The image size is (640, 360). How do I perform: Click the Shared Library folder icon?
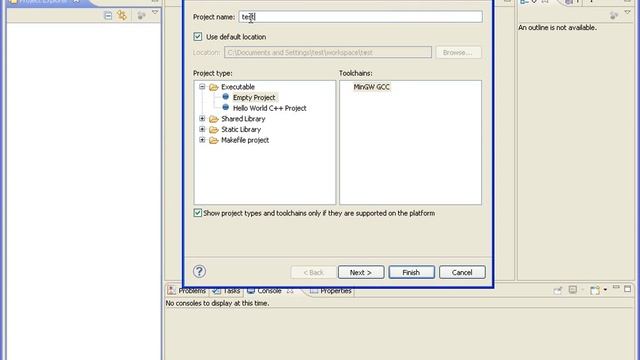213,119
